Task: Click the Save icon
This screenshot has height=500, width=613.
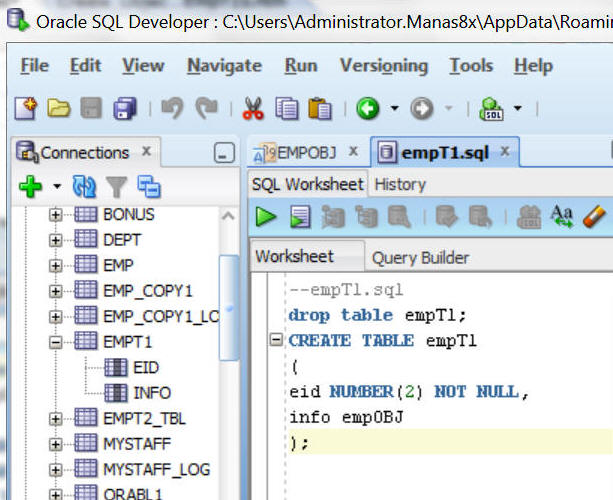Action: (x=91, y=108)
